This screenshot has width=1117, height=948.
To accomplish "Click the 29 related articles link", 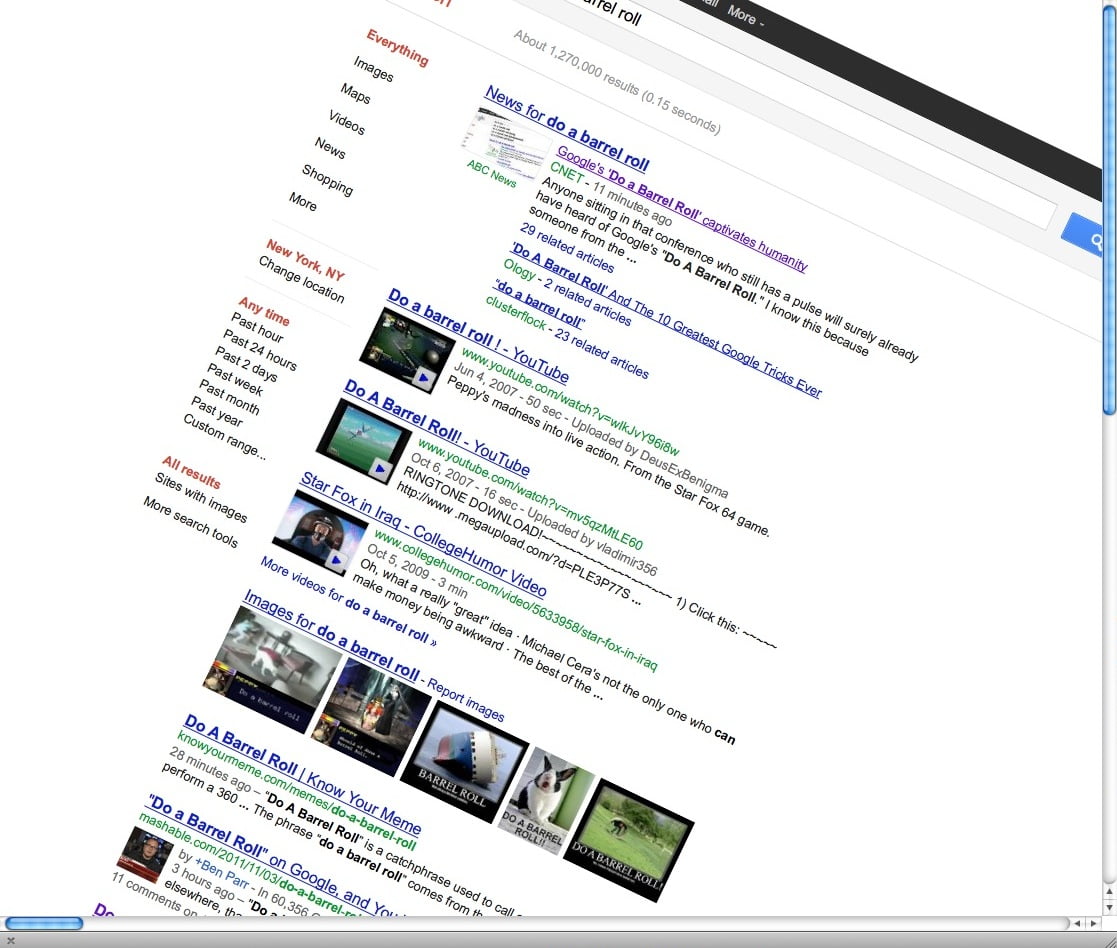I will 567,248.
